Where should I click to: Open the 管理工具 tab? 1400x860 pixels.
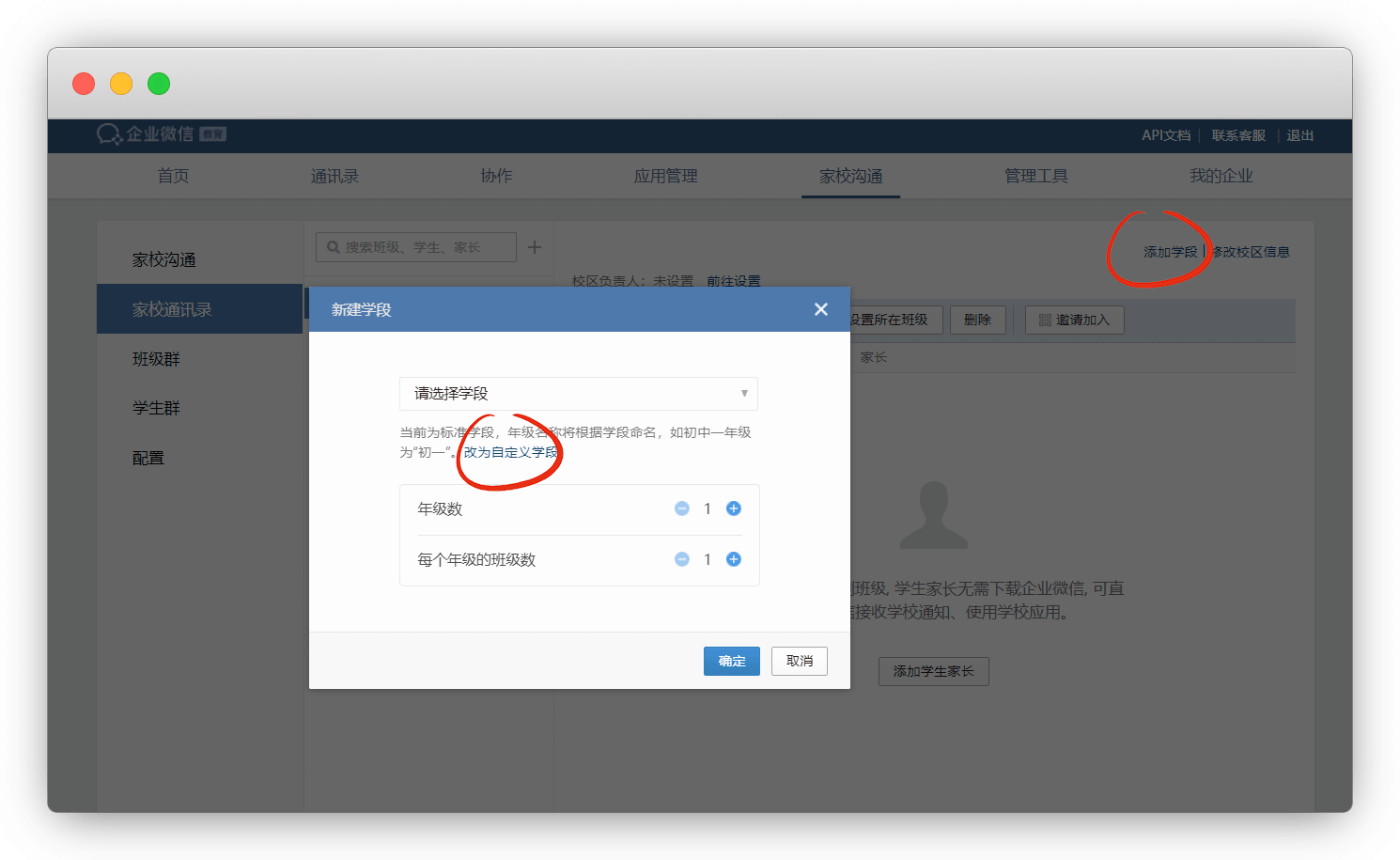[x=1035, y=176]
